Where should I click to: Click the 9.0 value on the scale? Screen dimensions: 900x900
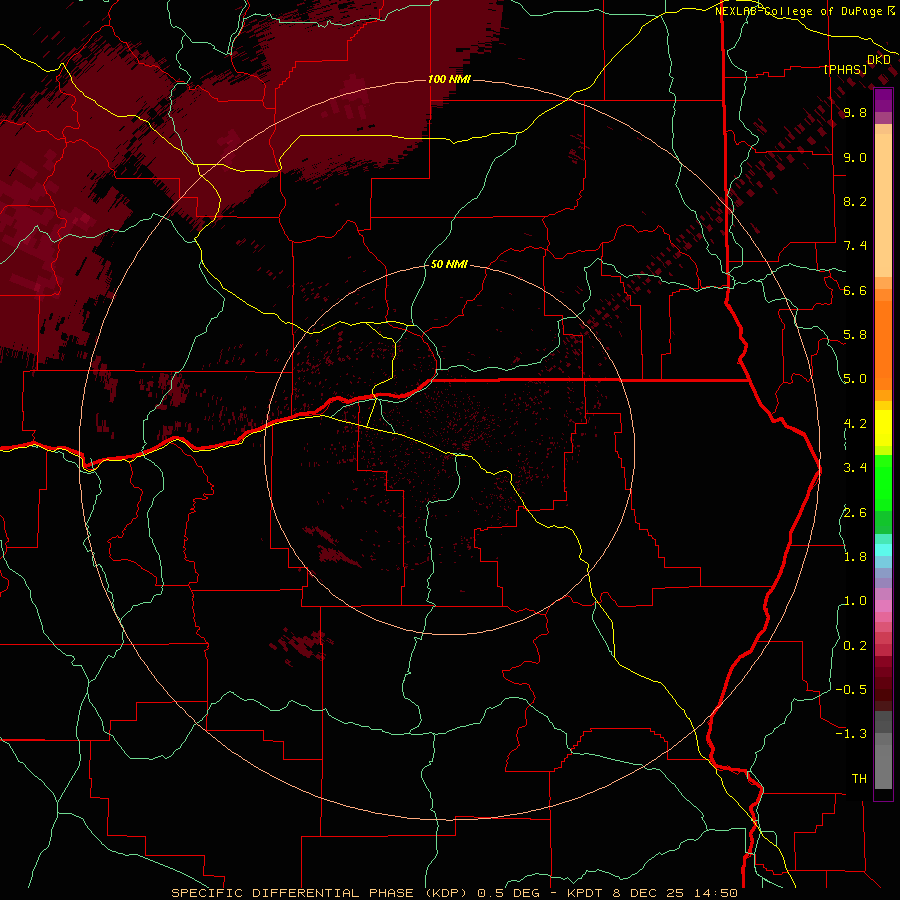click(x=855, y=157)
